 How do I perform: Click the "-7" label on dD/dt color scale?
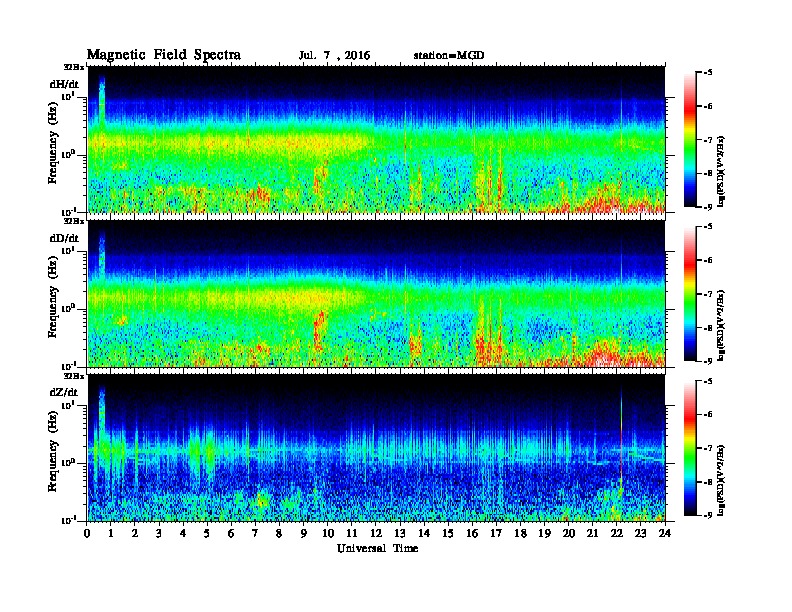707,294
